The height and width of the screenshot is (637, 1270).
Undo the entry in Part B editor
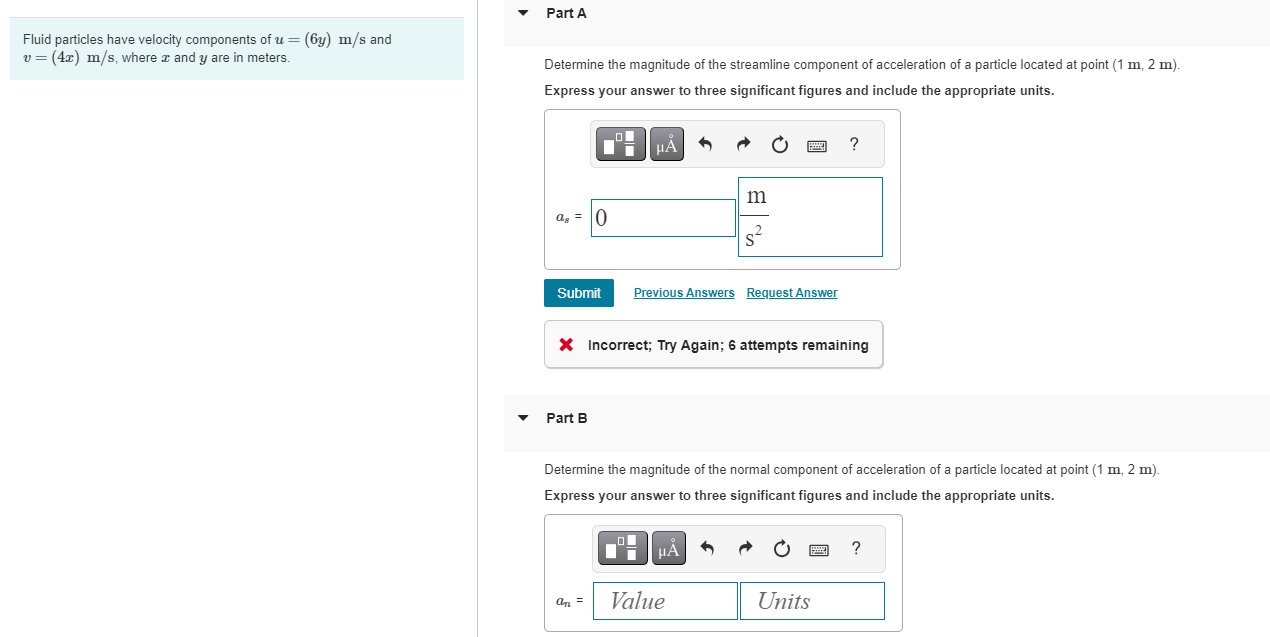point(707,548)
